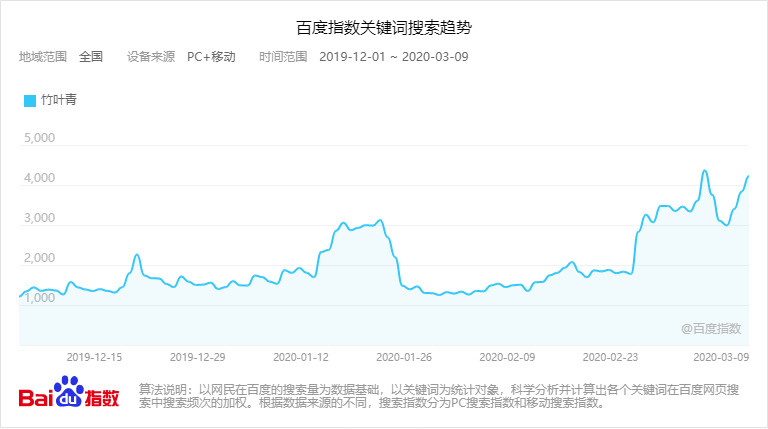The image size is (768, 429).
Task: Click the 3,000 y-axis label
Action: (x=40, y=218)
